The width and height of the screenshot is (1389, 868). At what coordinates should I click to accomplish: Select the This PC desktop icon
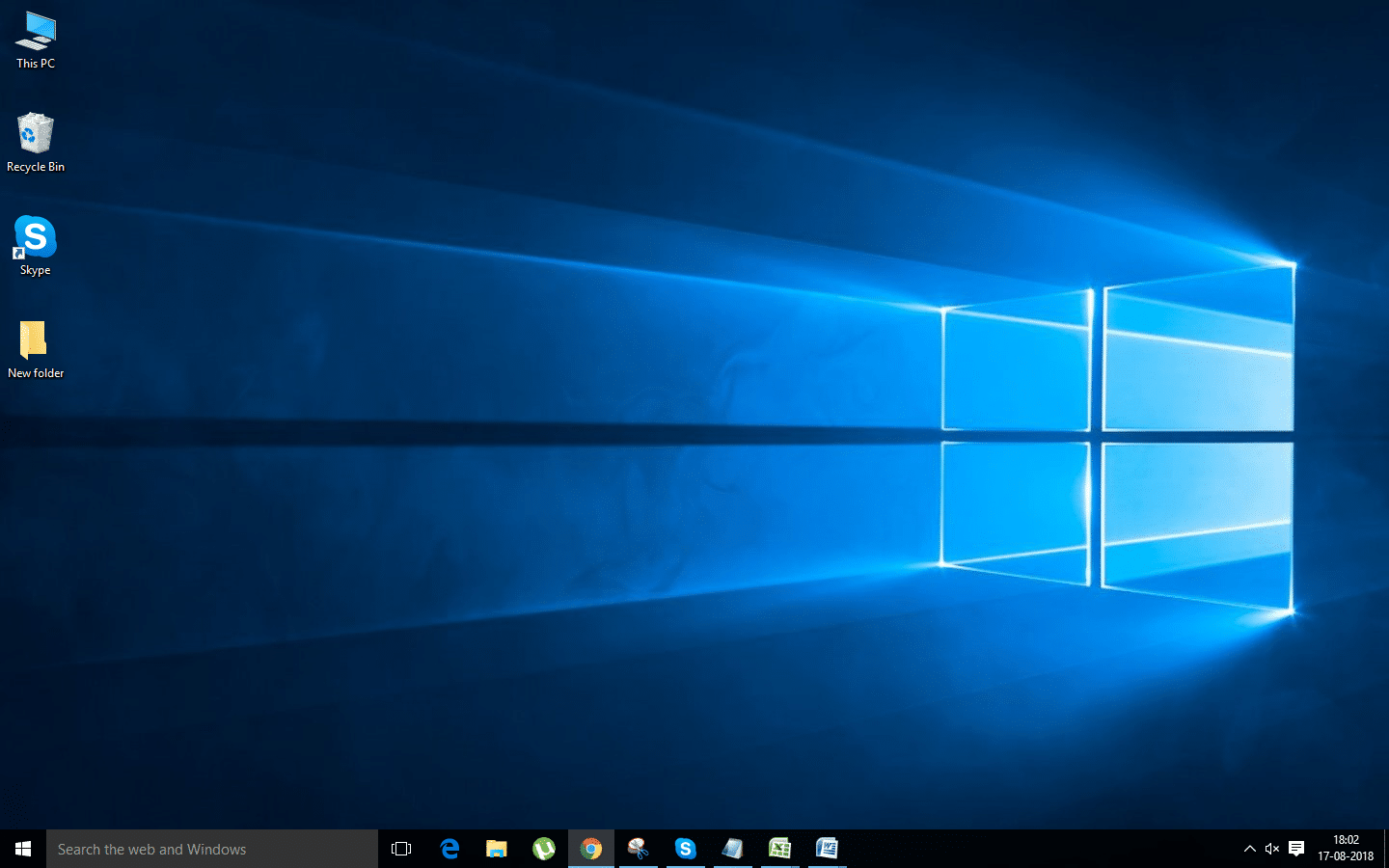pos(36,41)
